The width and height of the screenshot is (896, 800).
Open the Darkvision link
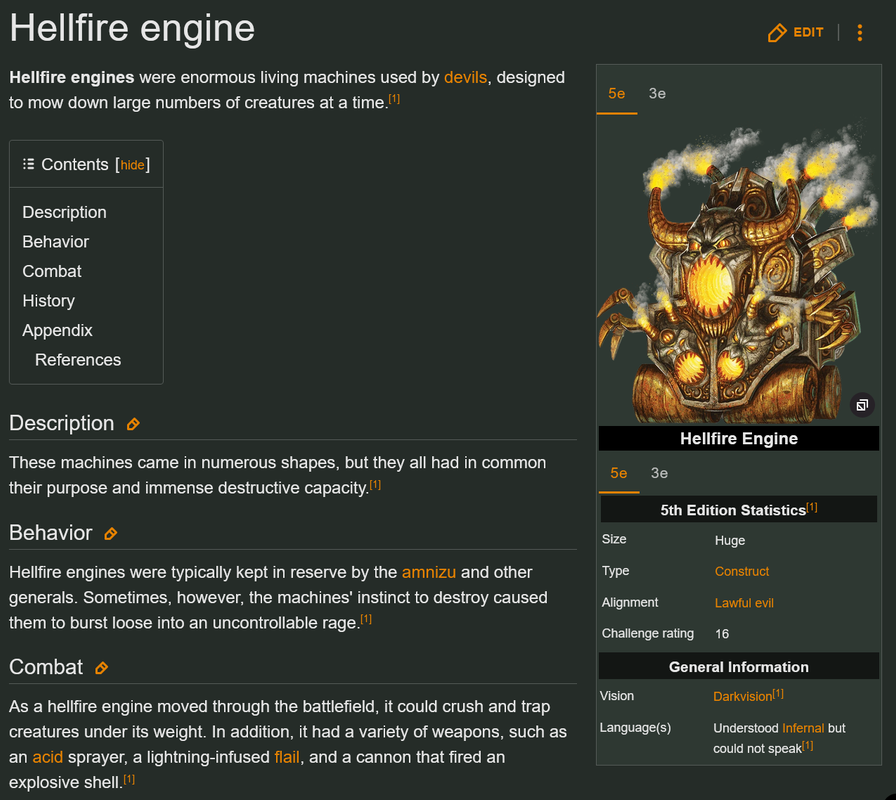click(742, 697)
